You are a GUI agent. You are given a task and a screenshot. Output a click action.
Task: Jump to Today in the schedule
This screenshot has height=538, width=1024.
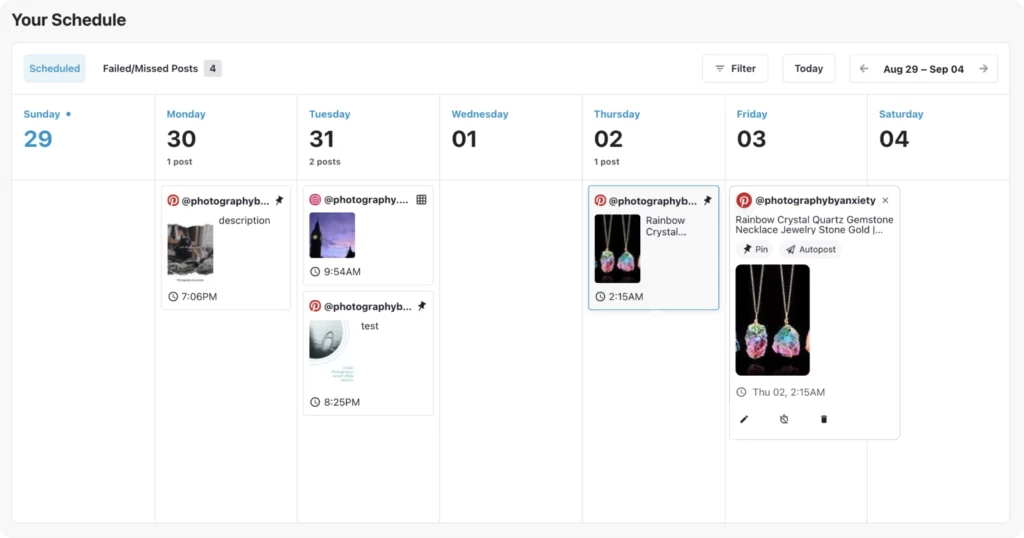pyautogui.click(x=808, y=69)
